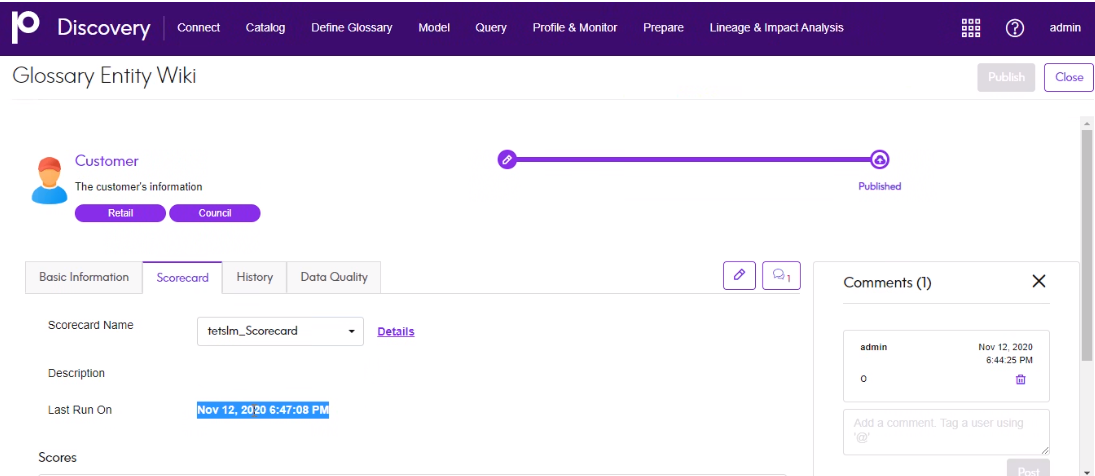This screenshot has width=1095, height=476.
Task: Click the Discovery logo icon
Action: coord(26,27)
